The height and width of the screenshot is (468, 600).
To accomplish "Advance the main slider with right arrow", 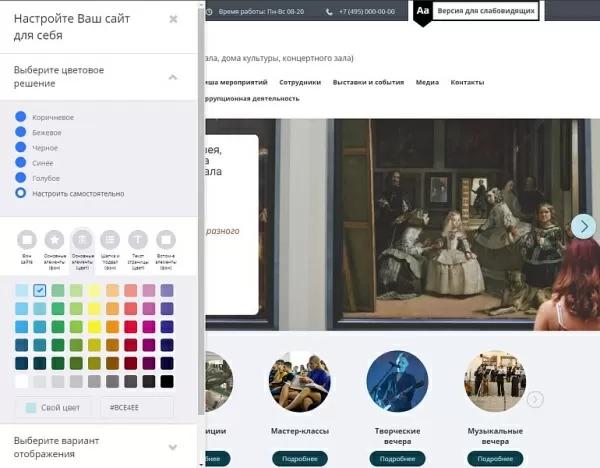I will point(584,227).
